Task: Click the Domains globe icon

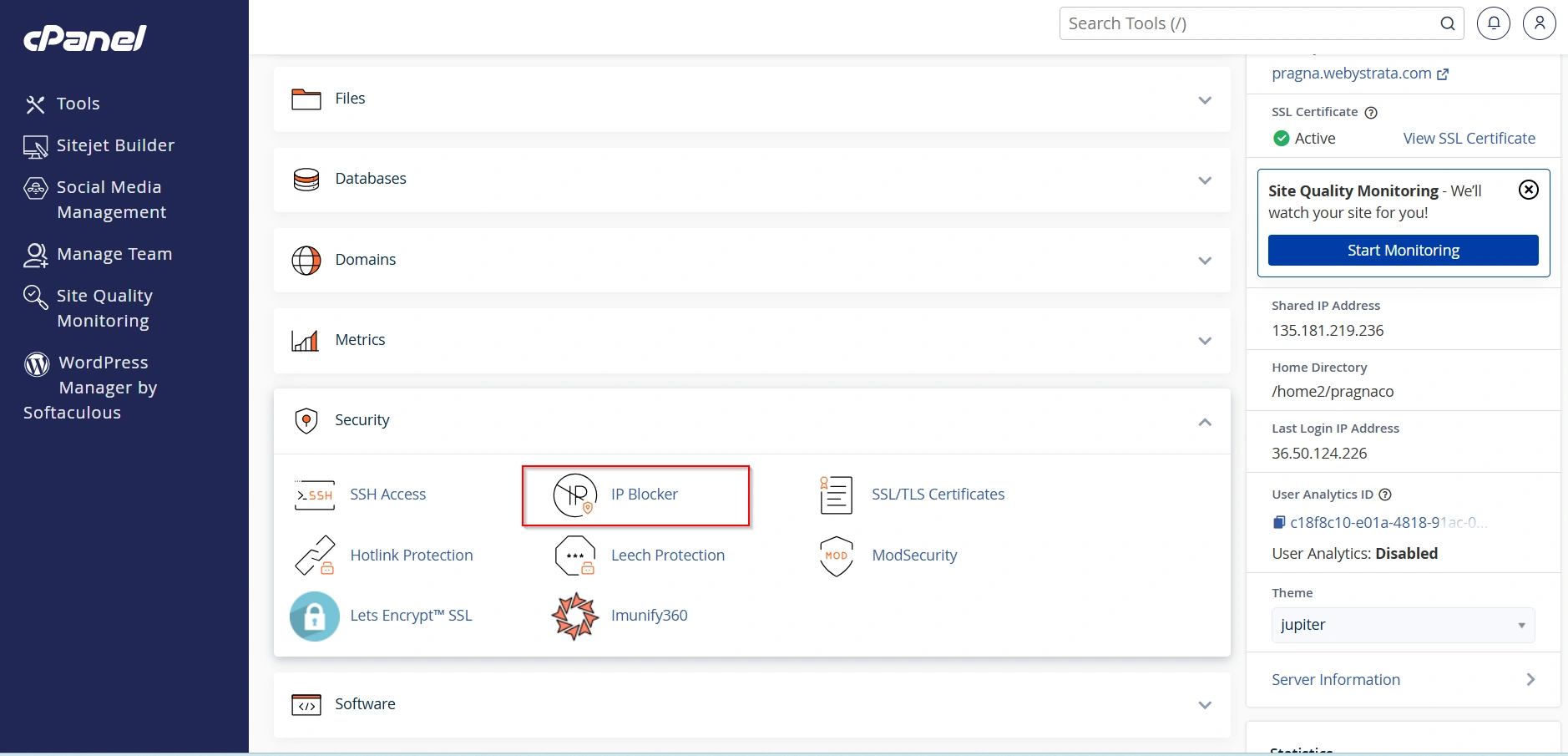Action: [x=306, y=261]
